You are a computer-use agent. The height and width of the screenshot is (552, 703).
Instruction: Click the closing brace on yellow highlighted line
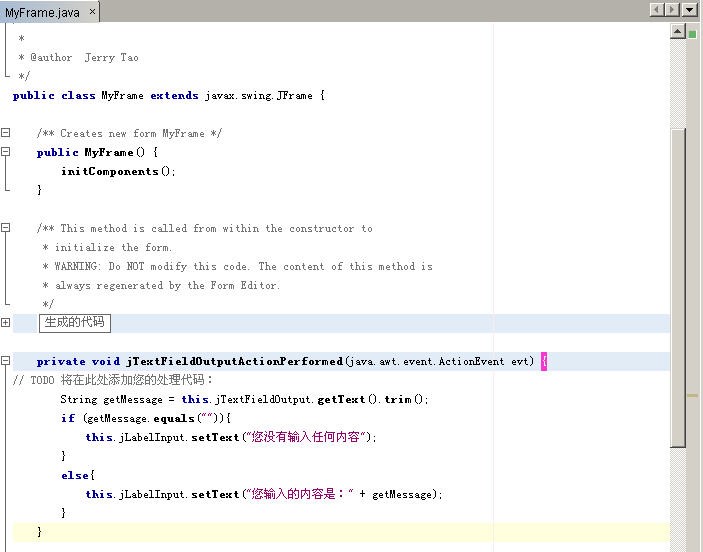pos(39,532)
